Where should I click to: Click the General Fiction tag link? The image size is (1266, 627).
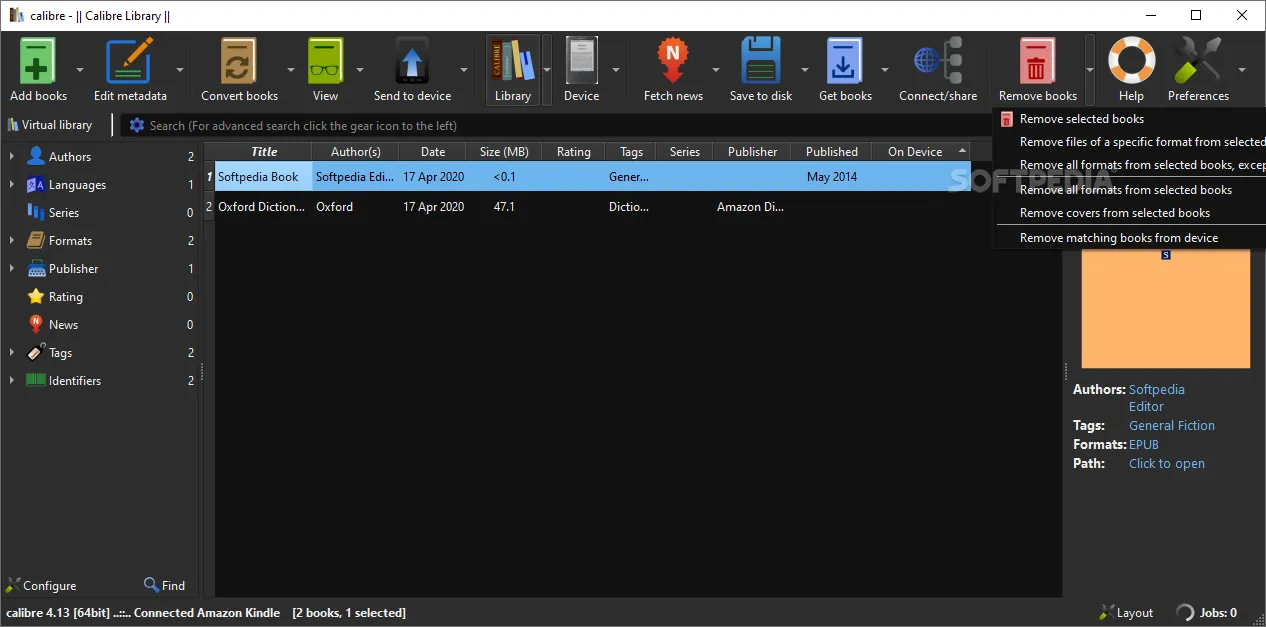coord(1172,425)
